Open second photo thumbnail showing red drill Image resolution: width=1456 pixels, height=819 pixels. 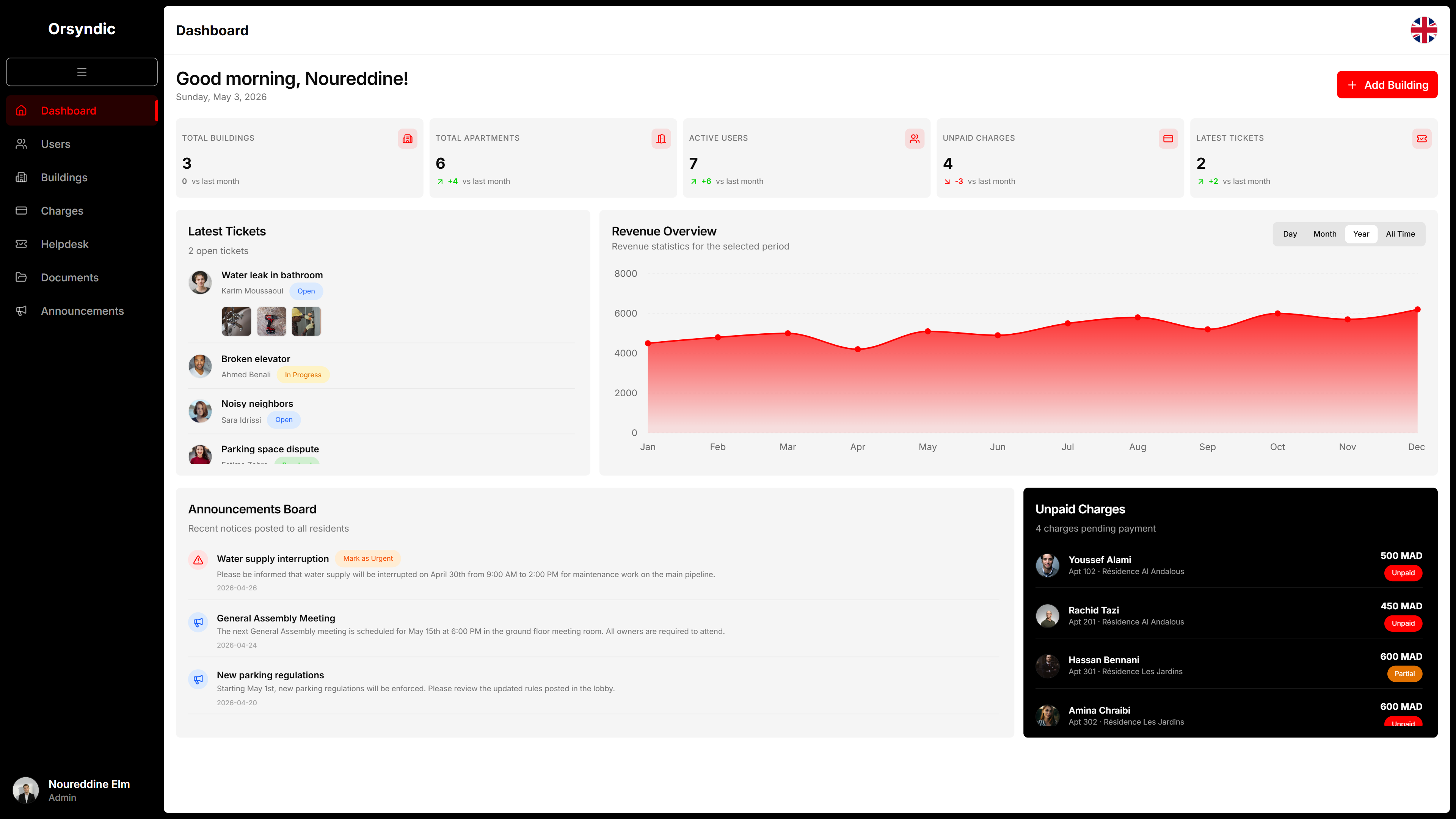click(x=271, y=322)
